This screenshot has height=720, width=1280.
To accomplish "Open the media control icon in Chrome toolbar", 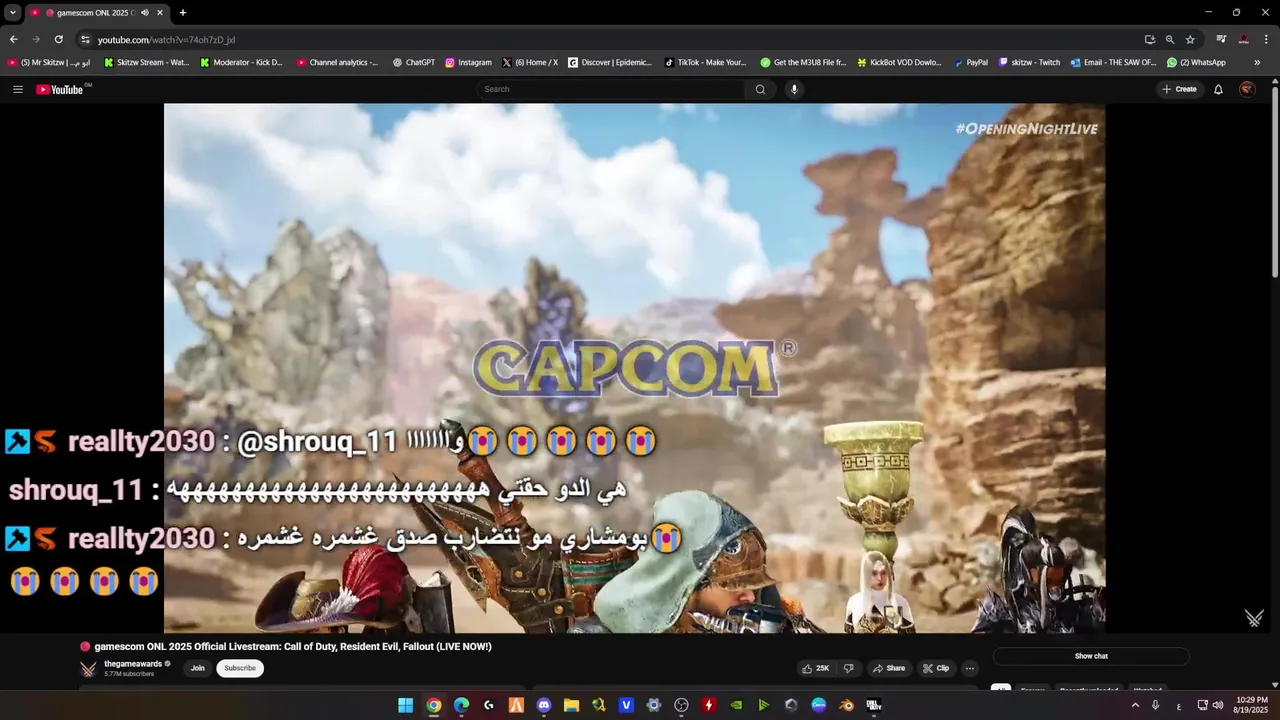I will point(1221,39).
